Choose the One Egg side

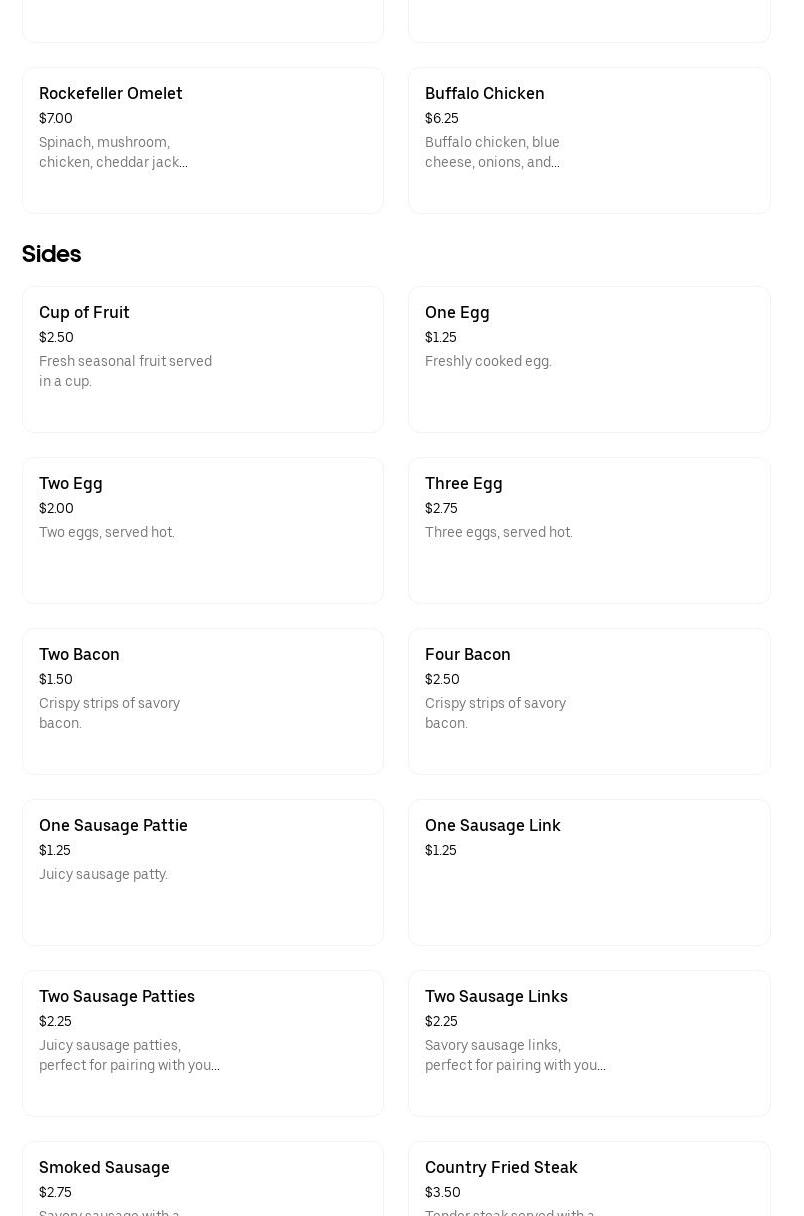tap(588, 358)
